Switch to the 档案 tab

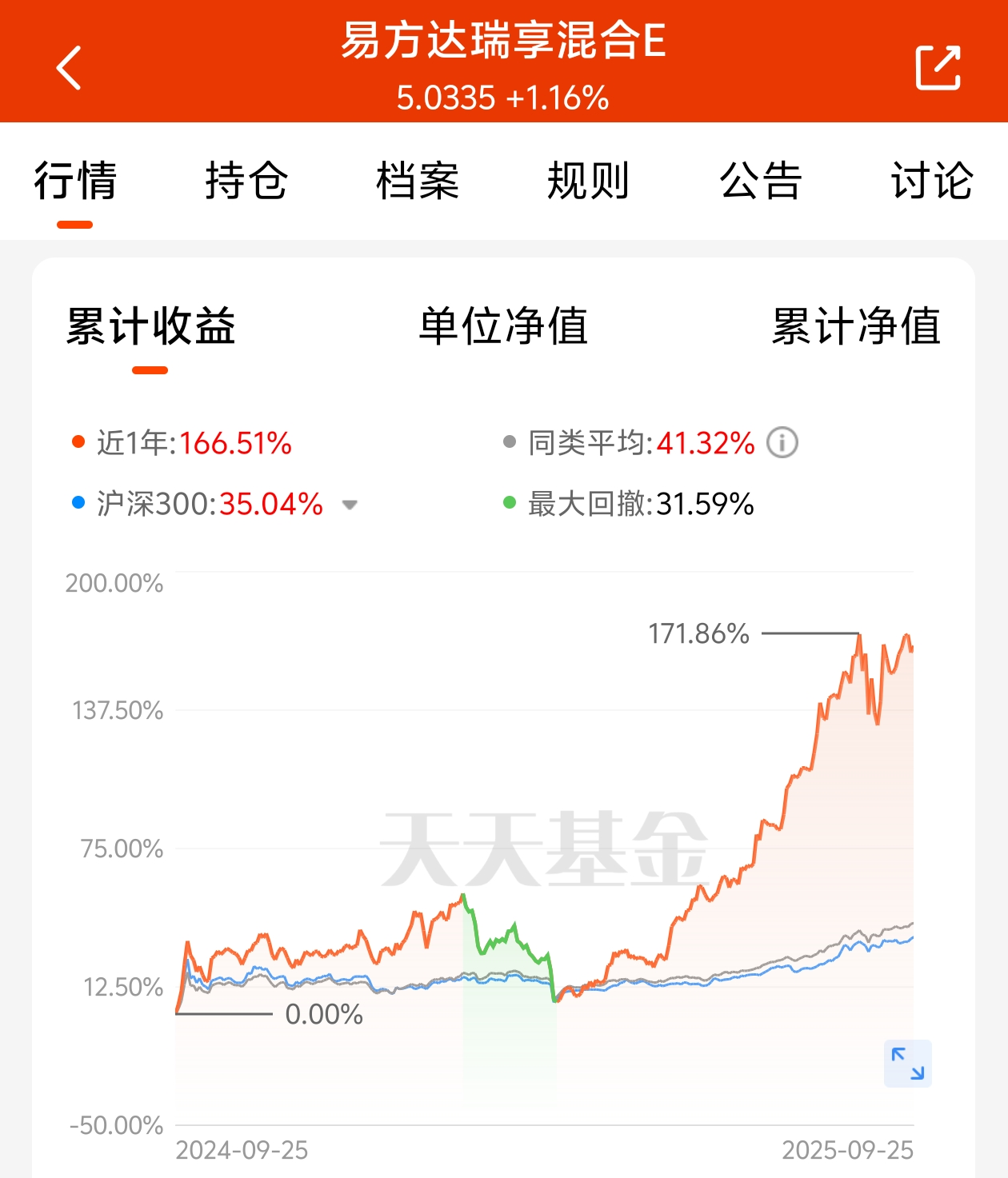coord(418,180)
